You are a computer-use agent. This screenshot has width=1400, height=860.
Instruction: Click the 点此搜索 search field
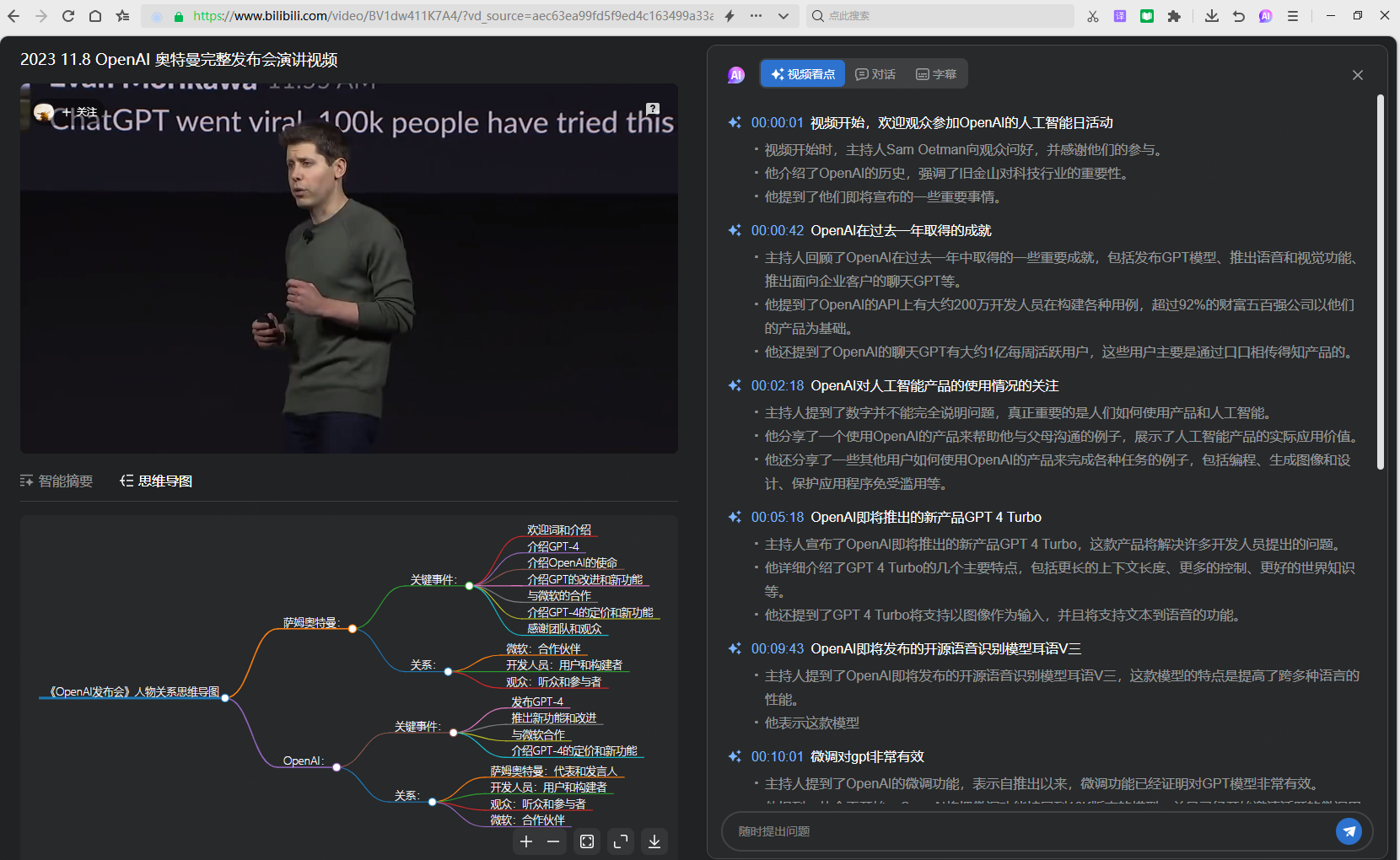pos(940,16)
